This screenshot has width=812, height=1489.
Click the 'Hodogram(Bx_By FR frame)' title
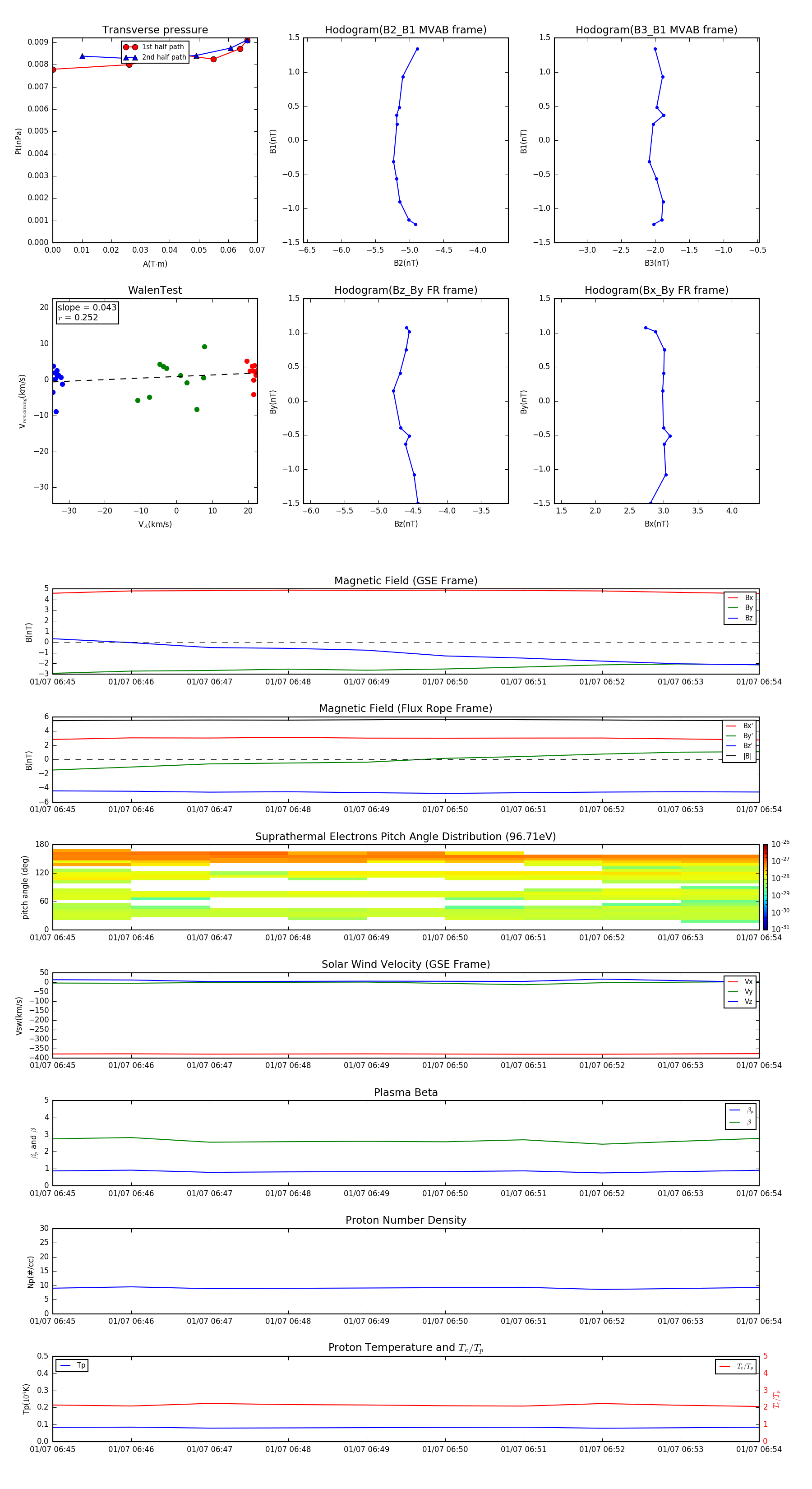(656, 290)
